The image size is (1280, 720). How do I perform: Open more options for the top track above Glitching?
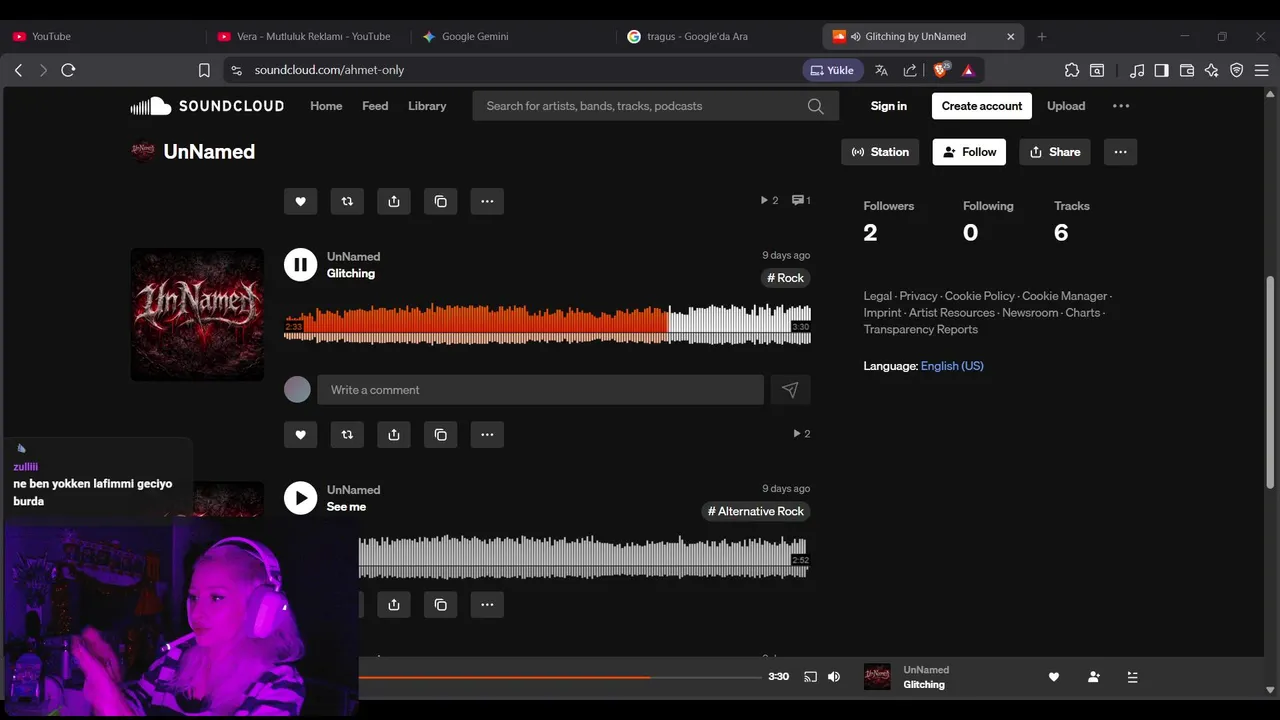pos(487,201)
